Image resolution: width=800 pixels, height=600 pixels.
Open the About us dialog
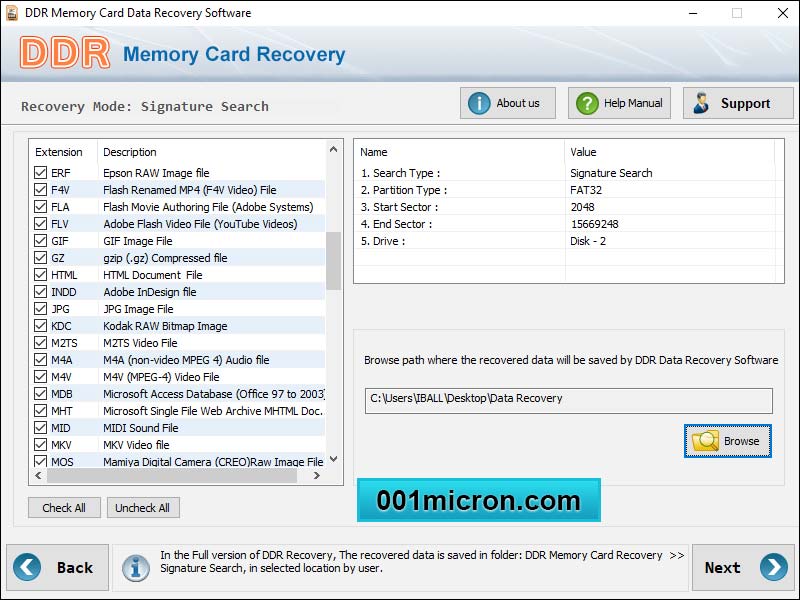(507, 103)
